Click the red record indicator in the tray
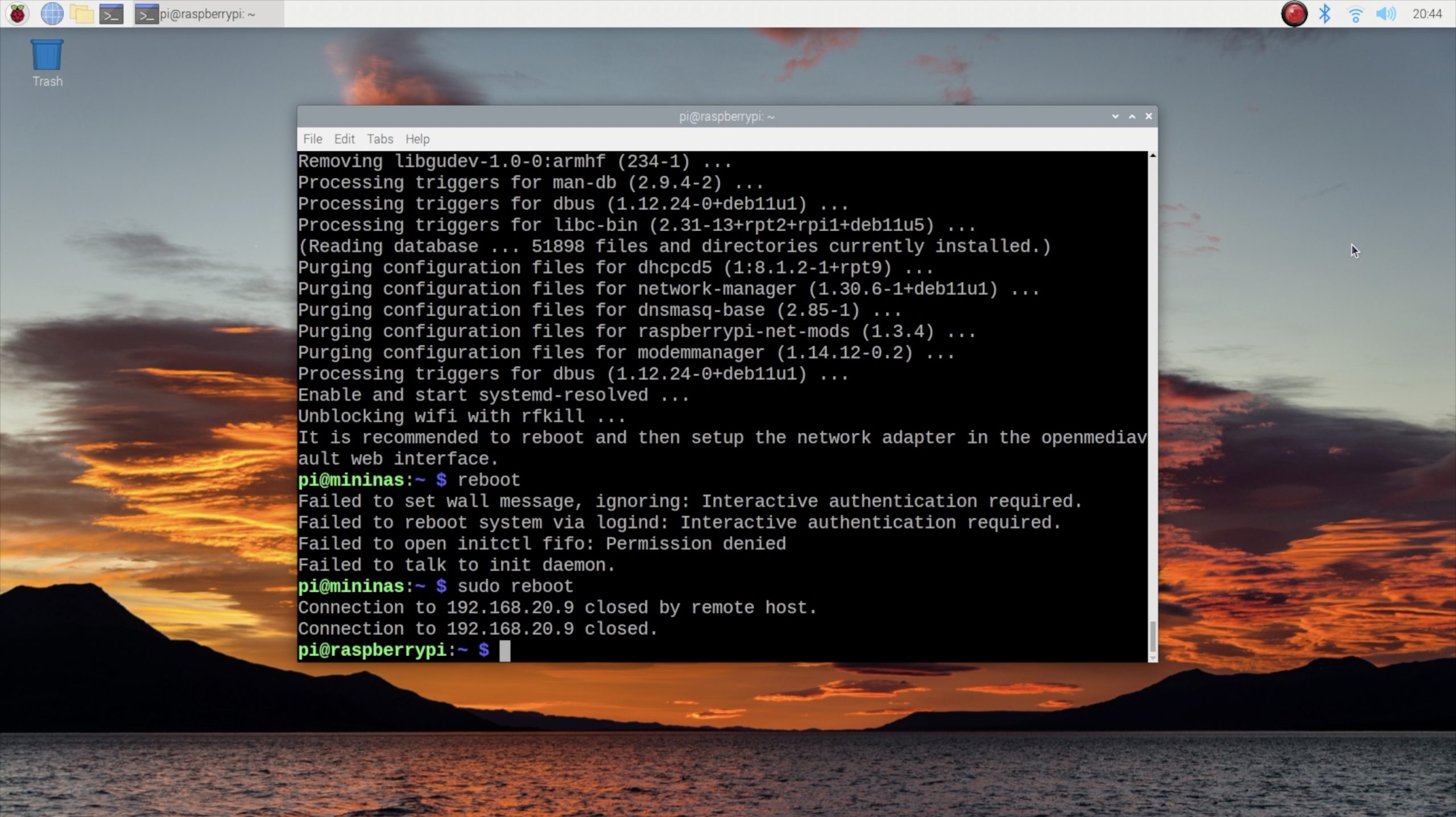This screenshot has height=817, width=1456. (x=1294, y=14)
